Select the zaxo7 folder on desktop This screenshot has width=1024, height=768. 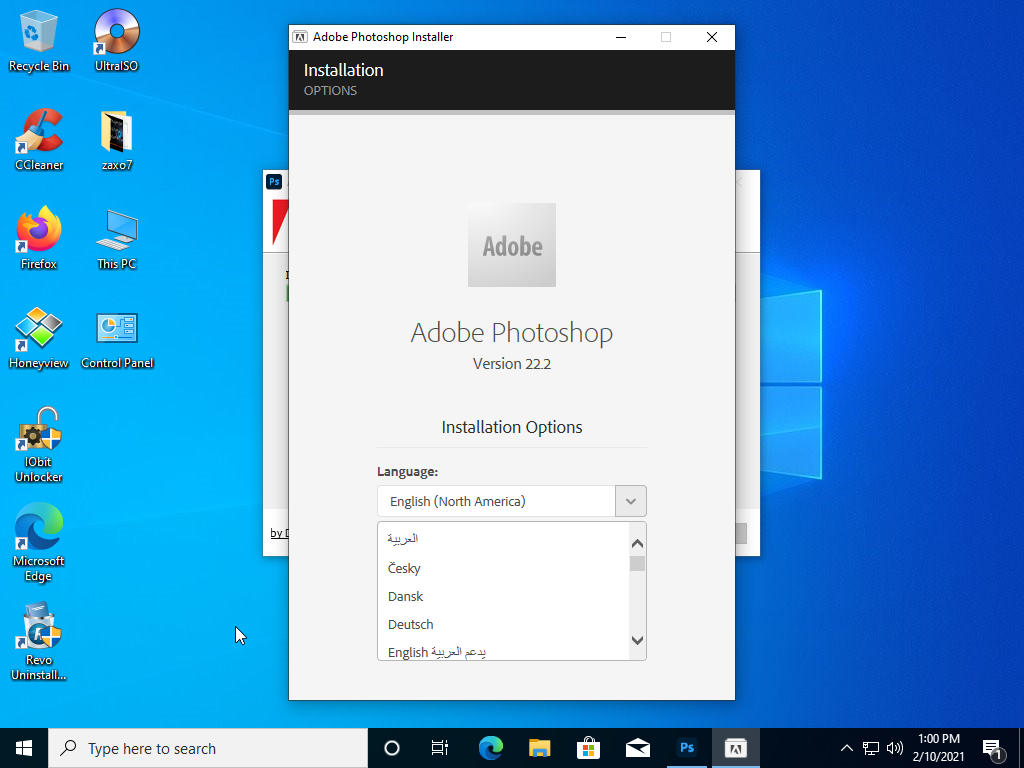(116, 140)
